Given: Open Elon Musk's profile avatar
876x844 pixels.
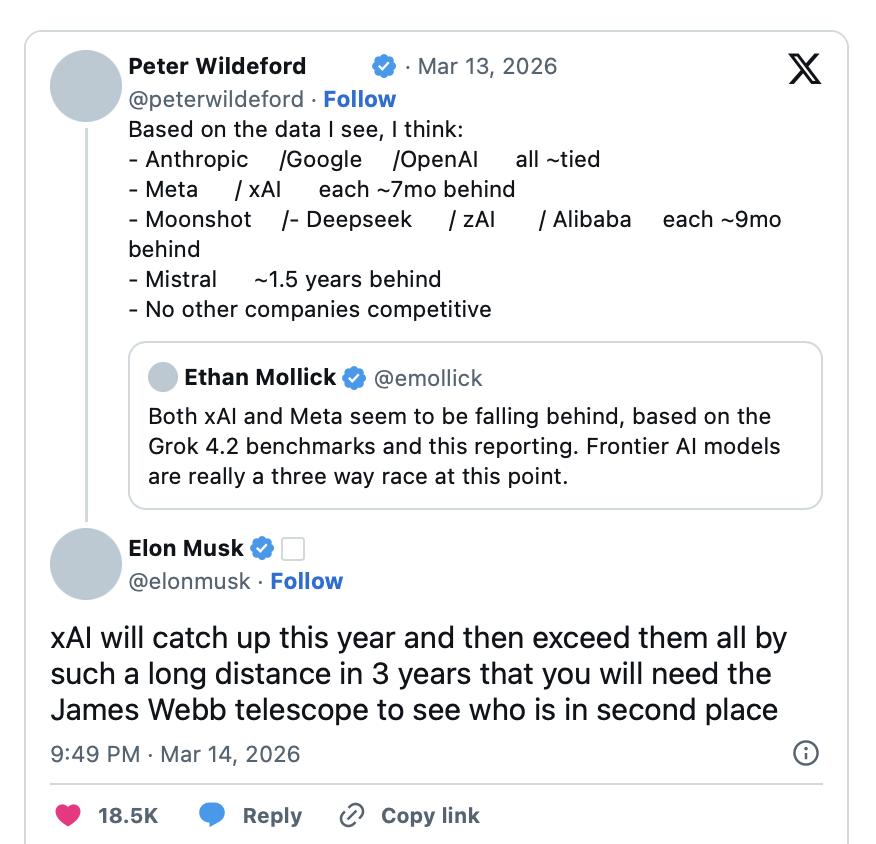Looking at the screenshot, I should (x=85, y=565).
